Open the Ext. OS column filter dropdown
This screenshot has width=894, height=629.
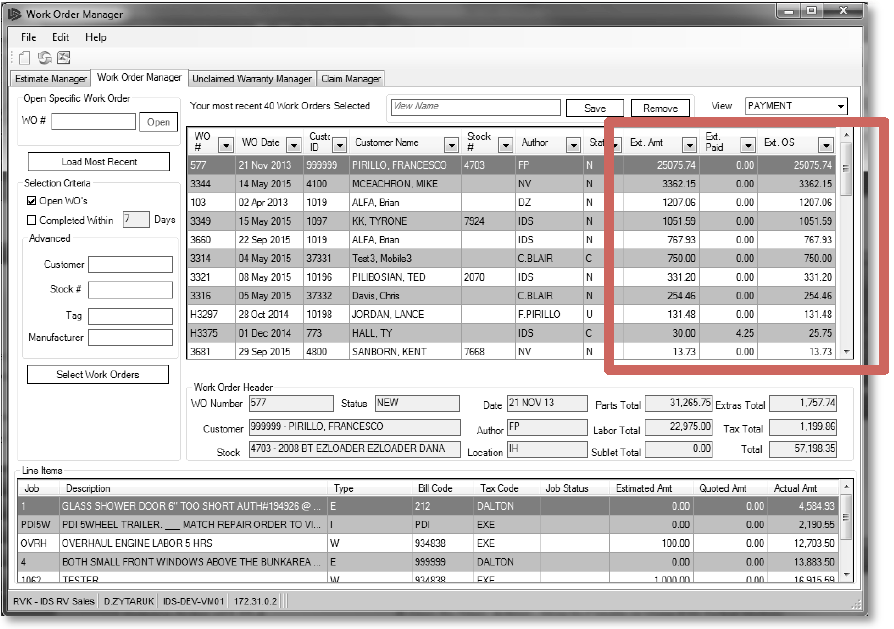click(826, 146)
